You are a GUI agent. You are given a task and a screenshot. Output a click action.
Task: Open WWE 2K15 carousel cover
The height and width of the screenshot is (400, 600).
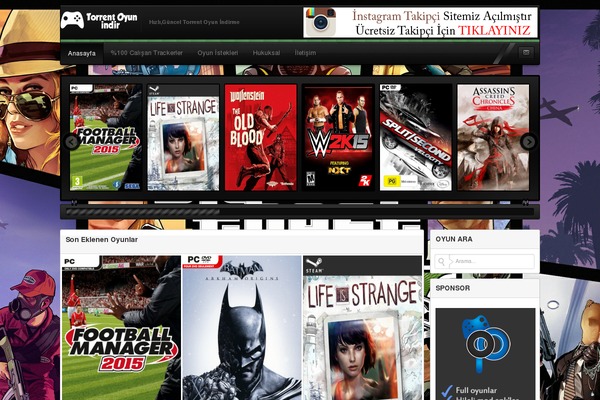click(338, 137)
